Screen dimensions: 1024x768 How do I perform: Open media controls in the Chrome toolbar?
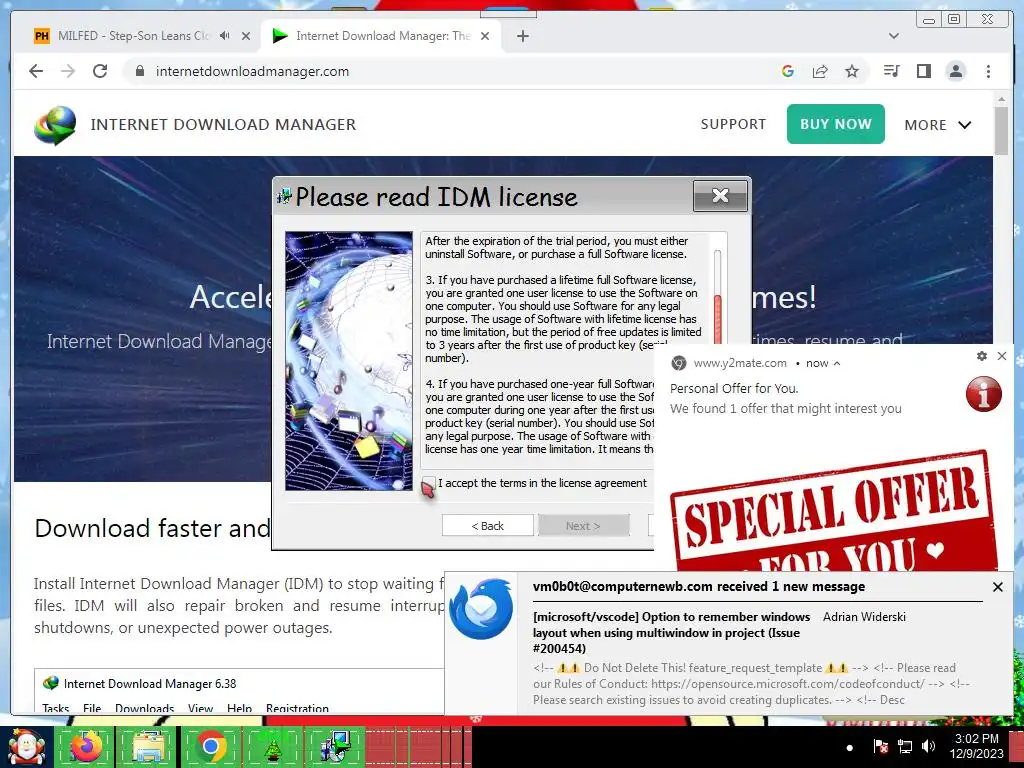tap(891, 71)
